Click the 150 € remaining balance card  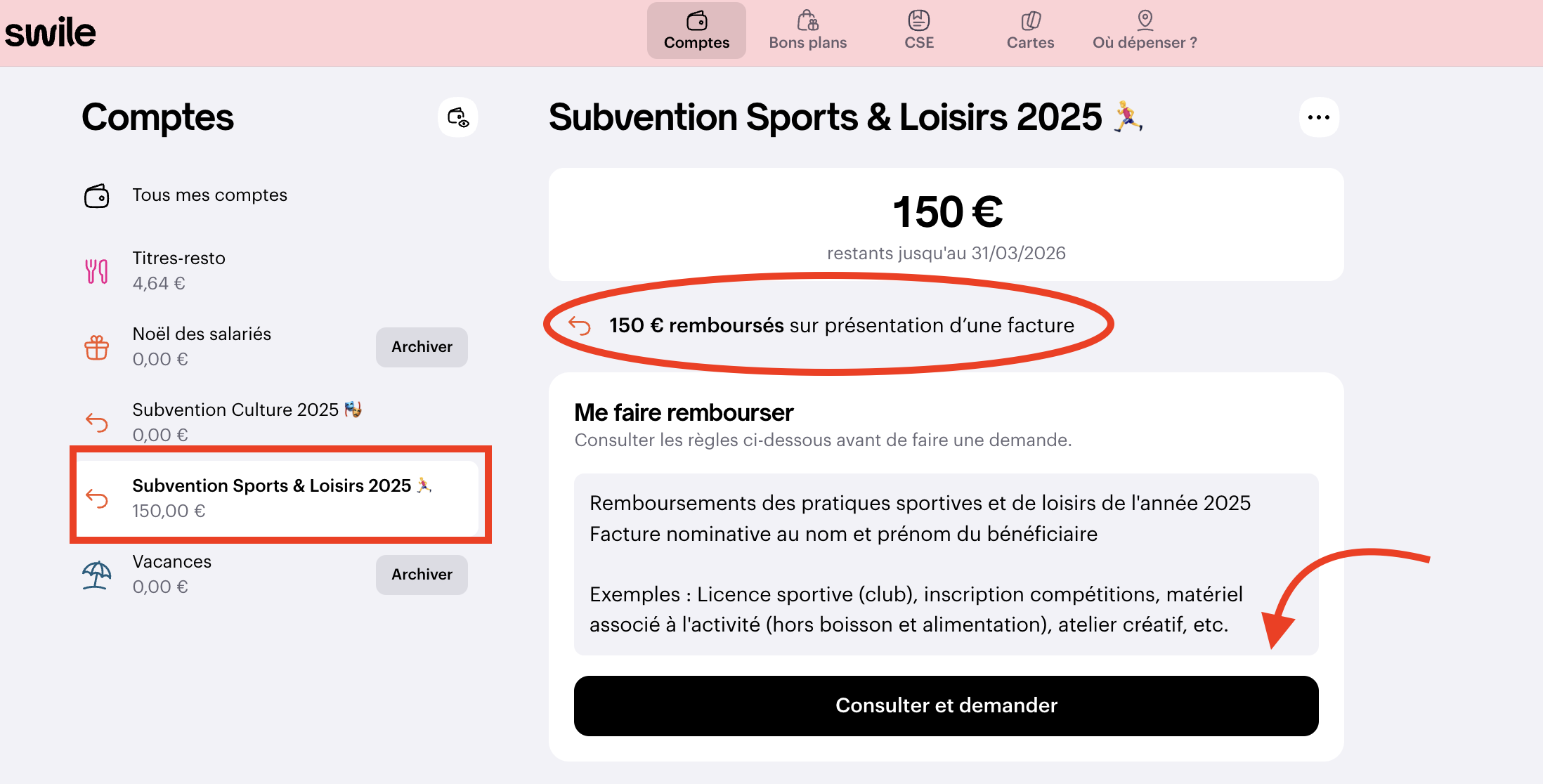click(946, 225)
